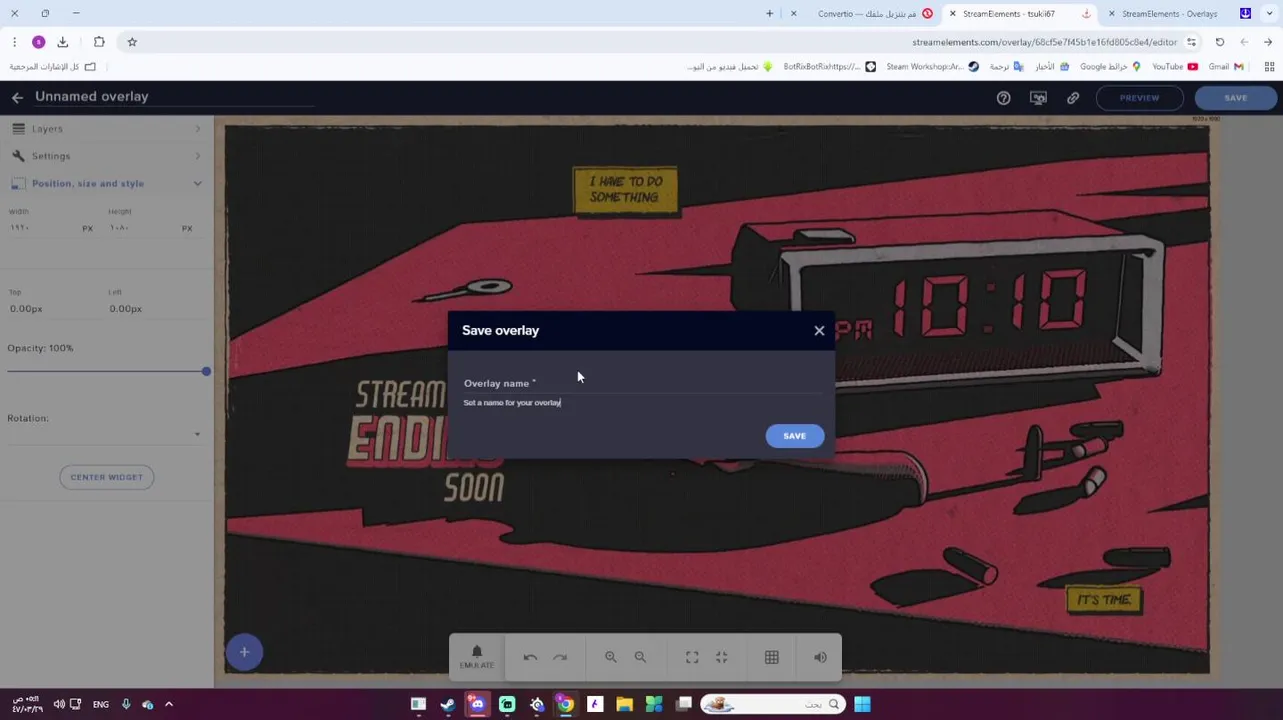Bookmark this page with the star icon
The image size is (1283, 720).
pos(132,42)
